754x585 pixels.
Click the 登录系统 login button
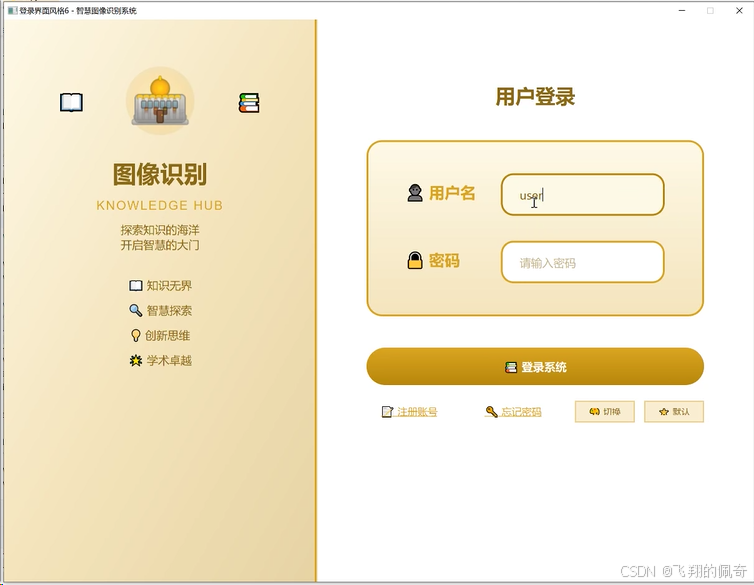pyautogui.click(x=535, y=367)
